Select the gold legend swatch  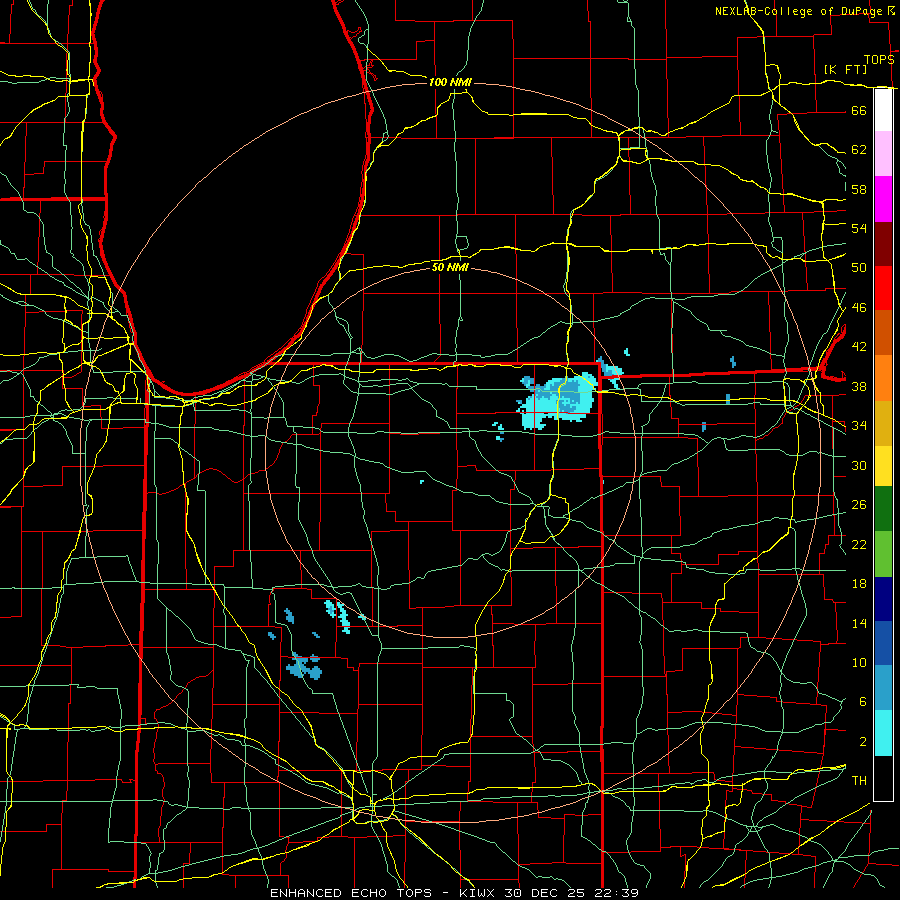coord(883,423)
